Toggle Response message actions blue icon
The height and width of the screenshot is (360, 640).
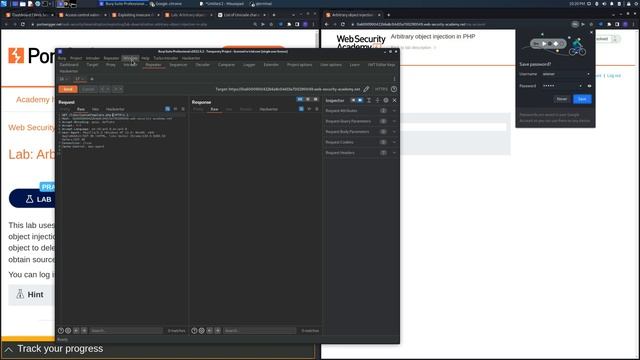pyautogui.click(x=301, y=109)
